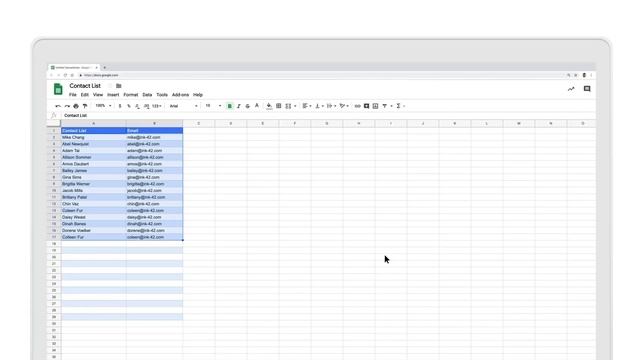Click the Merge cells icon
Viewport: 640px width, 360px height.
click(x=289, y=106)
